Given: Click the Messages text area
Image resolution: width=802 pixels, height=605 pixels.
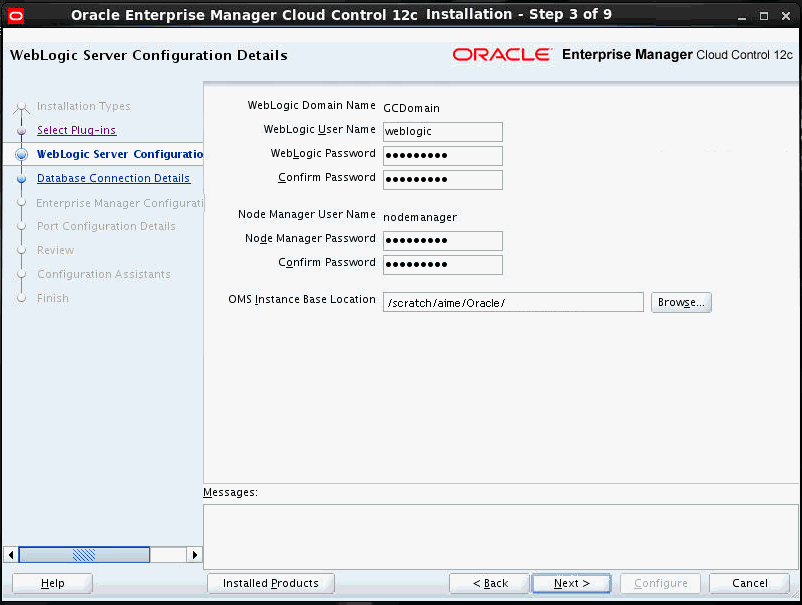Looking at the screenshot, I should click(500, 536).
